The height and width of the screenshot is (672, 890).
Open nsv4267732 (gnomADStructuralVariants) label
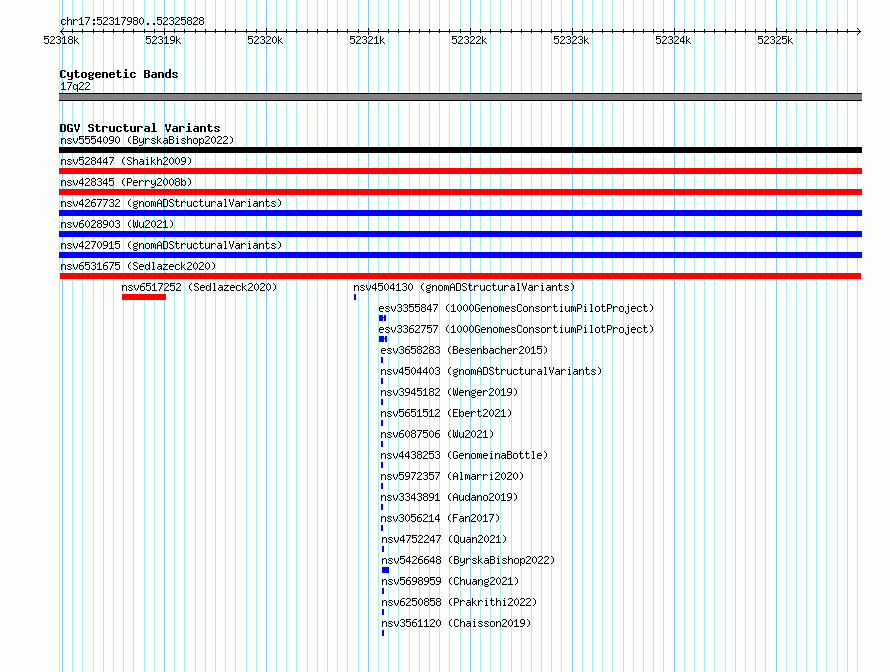point(171,203)
